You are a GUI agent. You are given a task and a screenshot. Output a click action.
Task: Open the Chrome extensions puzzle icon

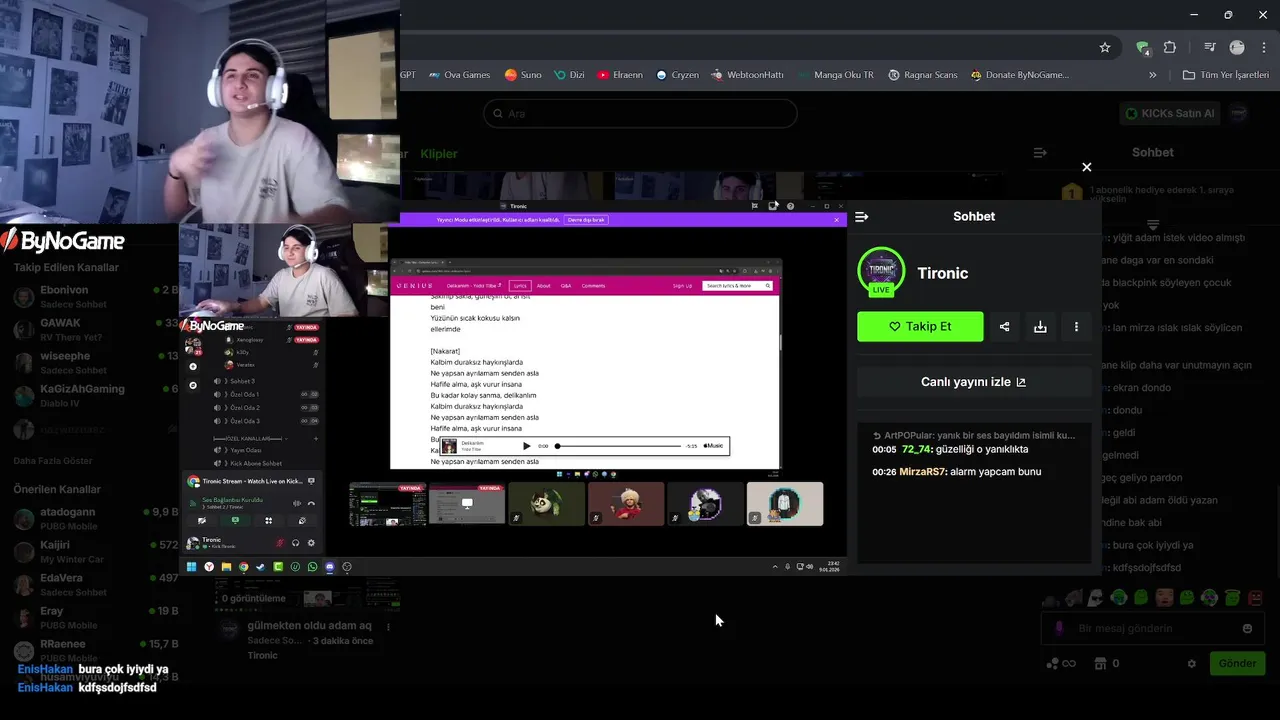tap(1170, 47)
